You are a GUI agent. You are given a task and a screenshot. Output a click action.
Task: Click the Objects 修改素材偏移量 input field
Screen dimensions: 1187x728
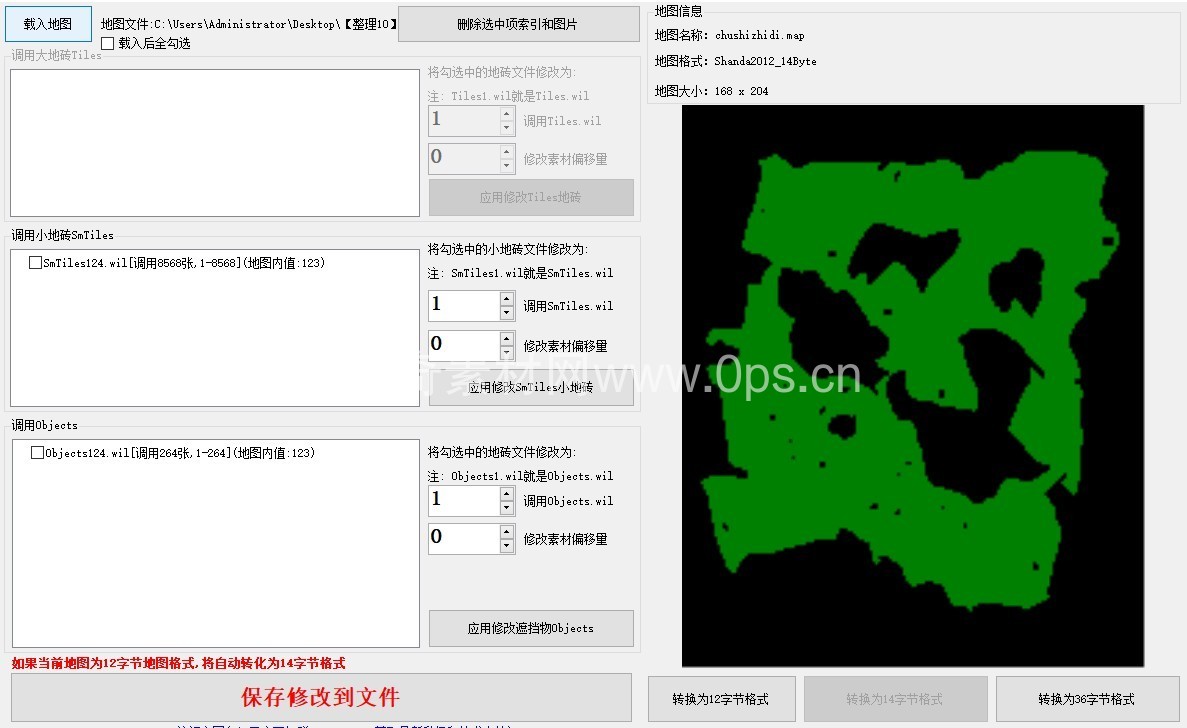point(463,538)
